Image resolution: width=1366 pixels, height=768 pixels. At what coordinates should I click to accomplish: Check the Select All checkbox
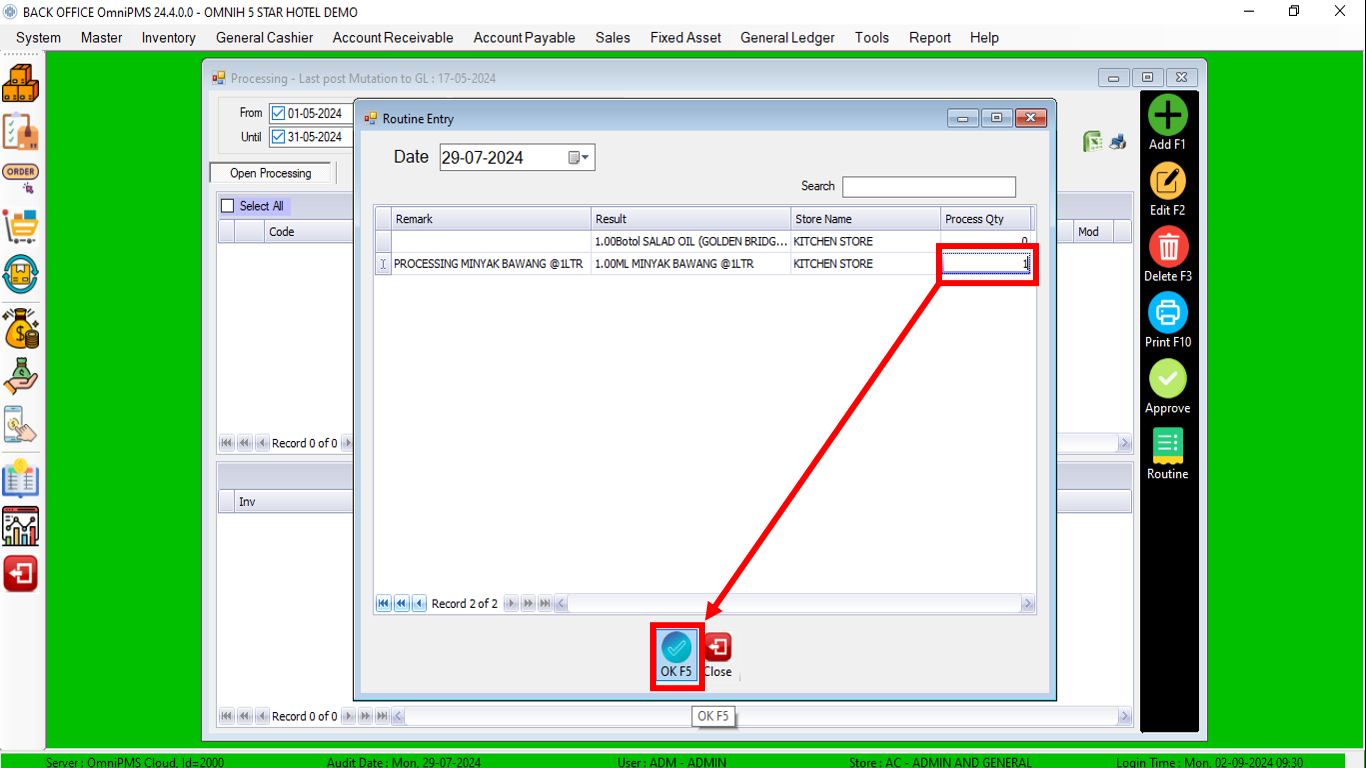[227, 206]
